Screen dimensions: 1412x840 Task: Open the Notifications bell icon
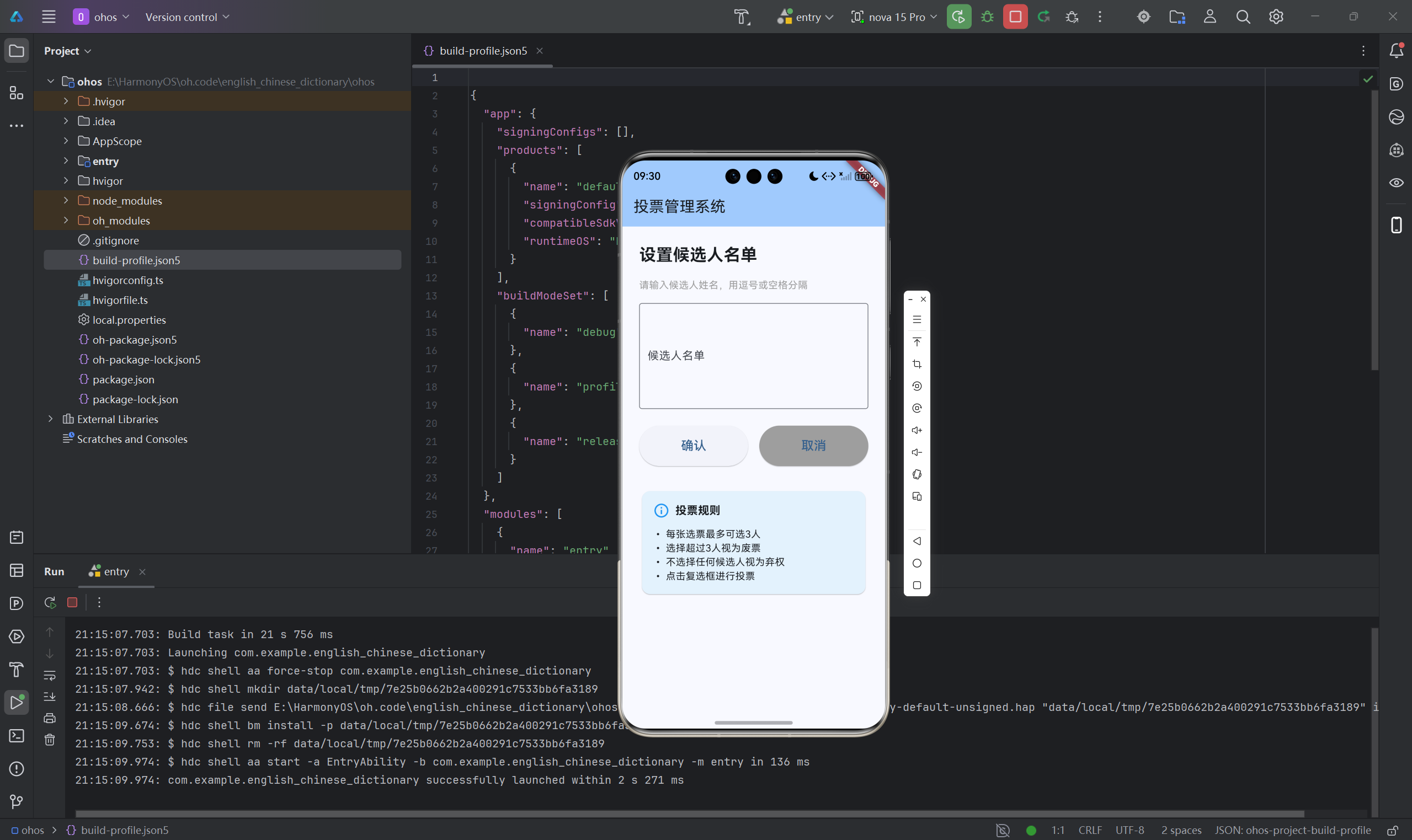click(1396, 51)
